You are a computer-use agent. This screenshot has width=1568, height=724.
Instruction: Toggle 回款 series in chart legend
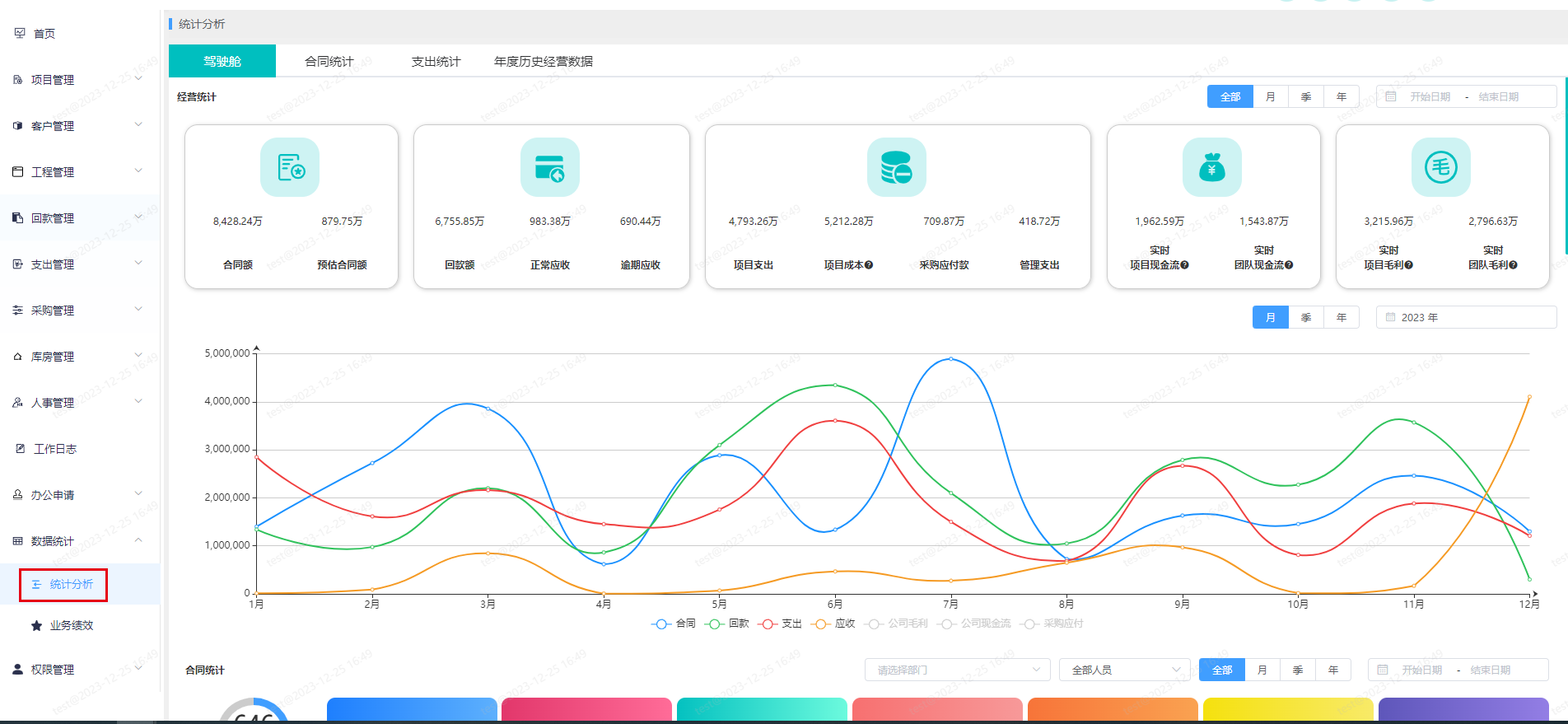pos(726,624)
